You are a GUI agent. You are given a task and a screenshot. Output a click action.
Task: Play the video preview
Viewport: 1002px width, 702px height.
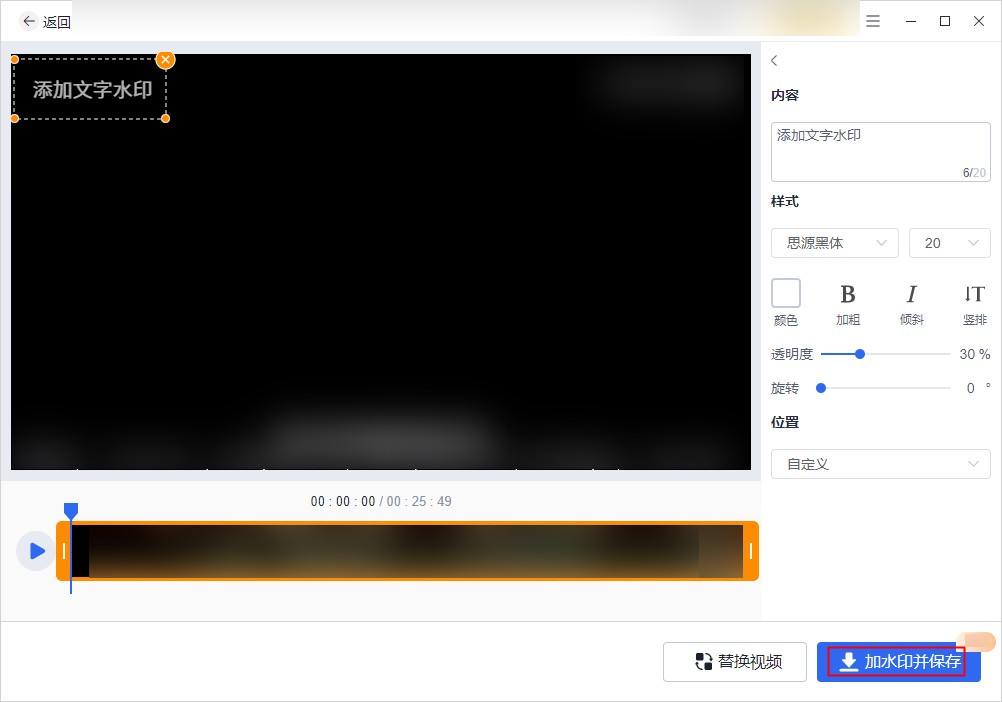(35, 551)
